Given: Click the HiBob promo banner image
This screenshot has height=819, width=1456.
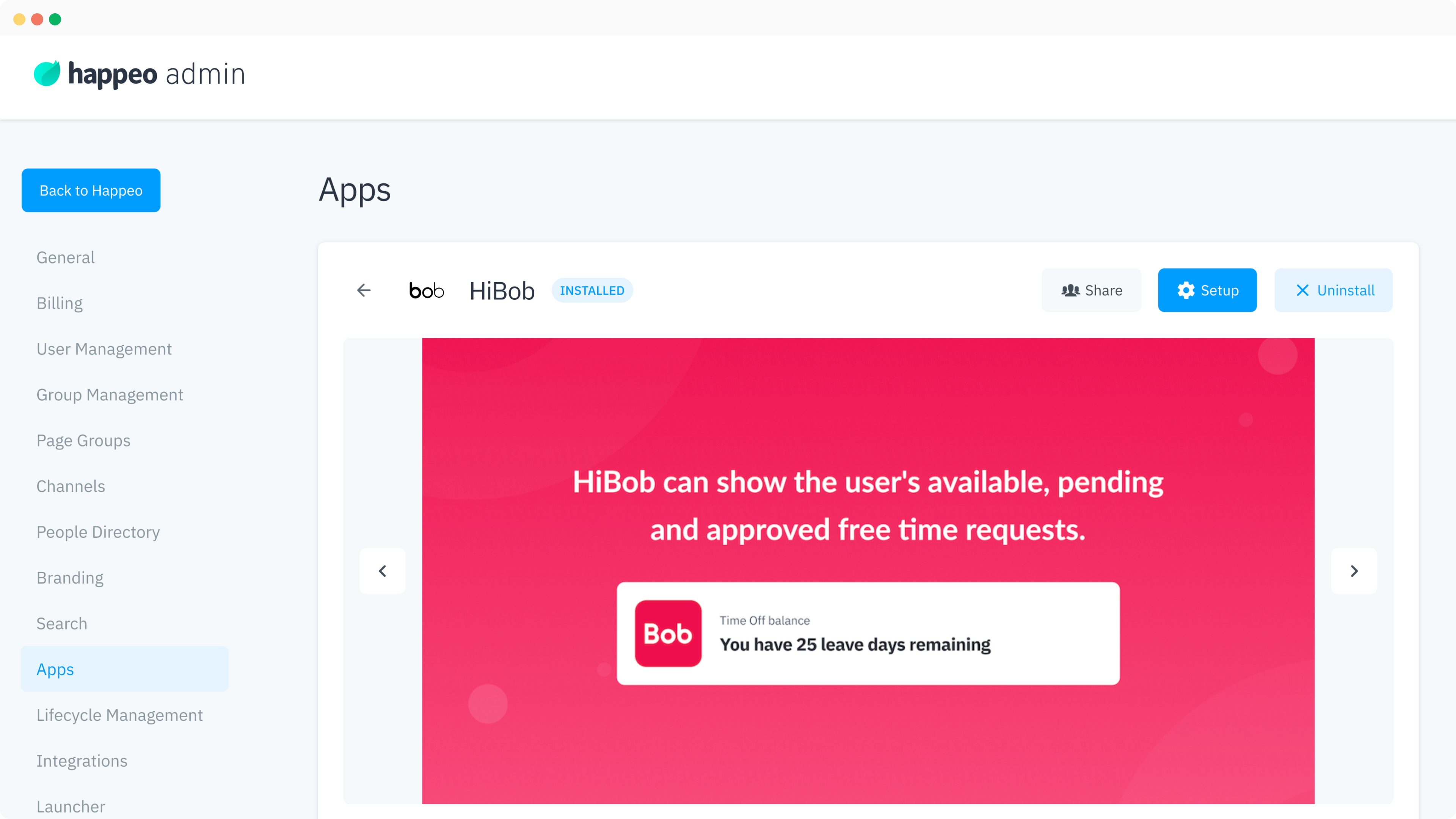Looking at the screenshot, I should [868, 571].
